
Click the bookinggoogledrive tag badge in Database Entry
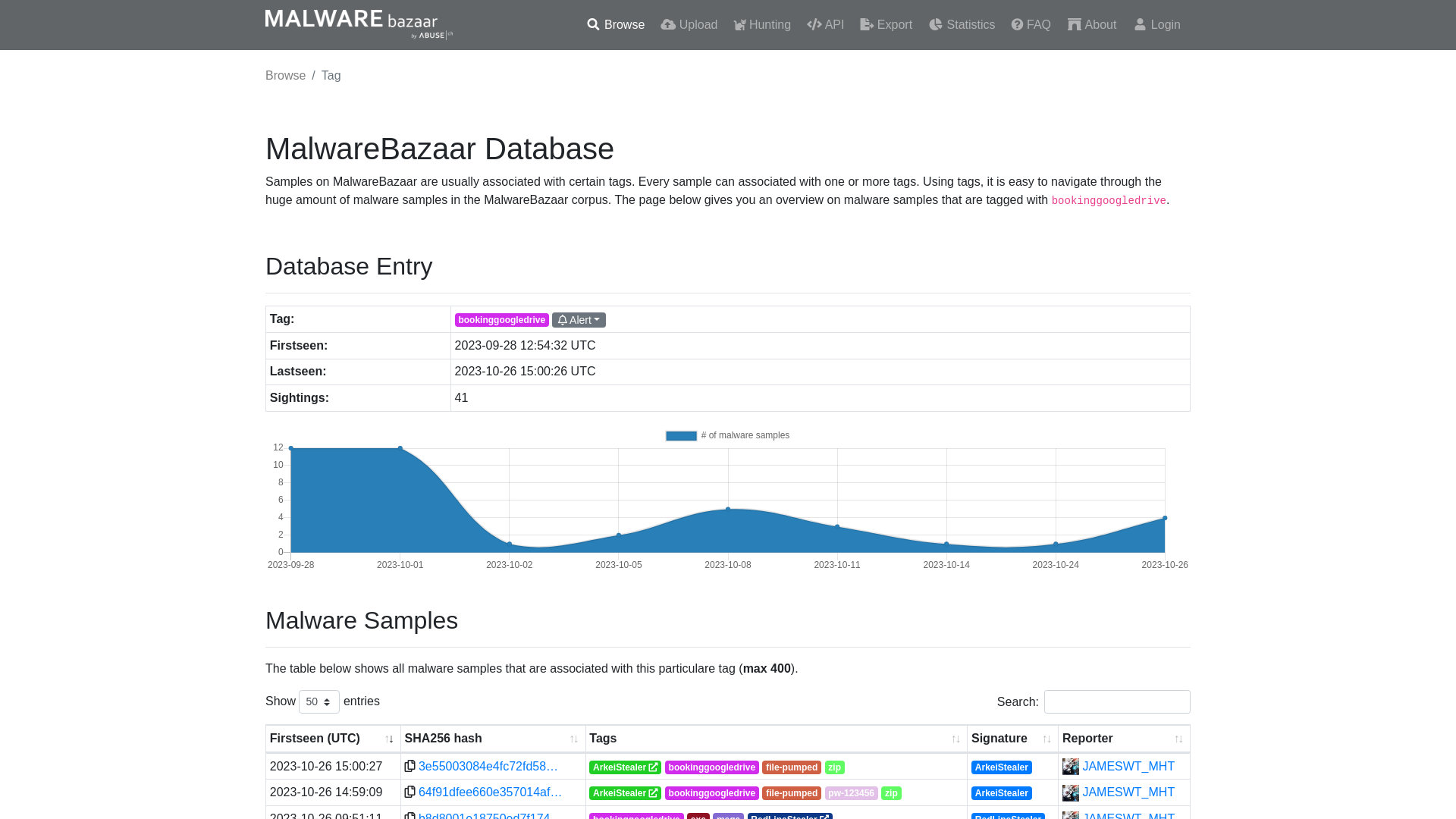pyautogui.click(x=501, y=320)
